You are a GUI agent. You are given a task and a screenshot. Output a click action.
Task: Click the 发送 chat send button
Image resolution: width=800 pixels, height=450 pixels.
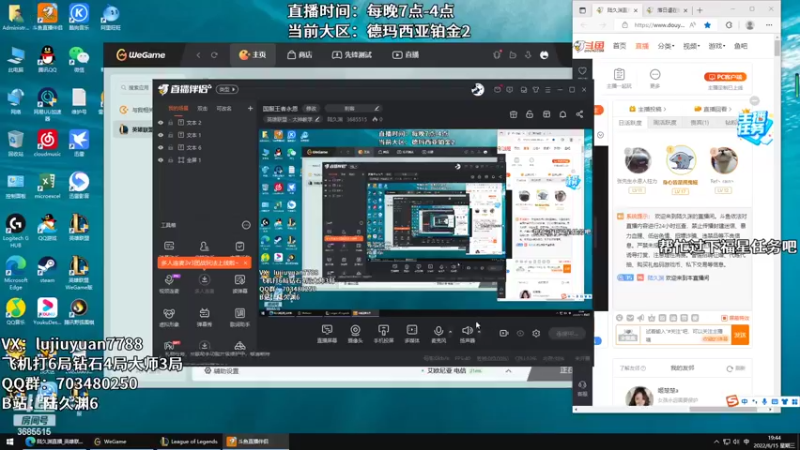pos(740,335)
